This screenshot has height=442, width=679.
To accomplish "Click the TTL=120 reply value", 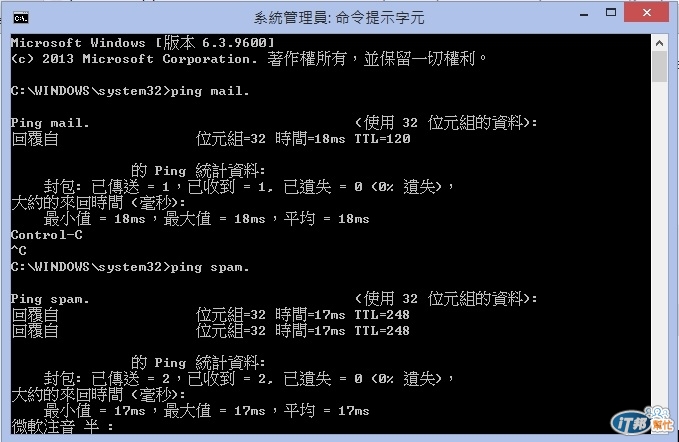I will click(x=382, y=139).
